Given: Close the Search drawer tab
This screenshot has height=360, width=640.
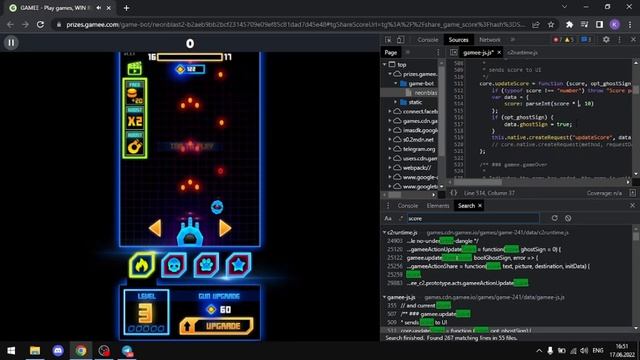Looking at the screenshot, I should point(480,206).
